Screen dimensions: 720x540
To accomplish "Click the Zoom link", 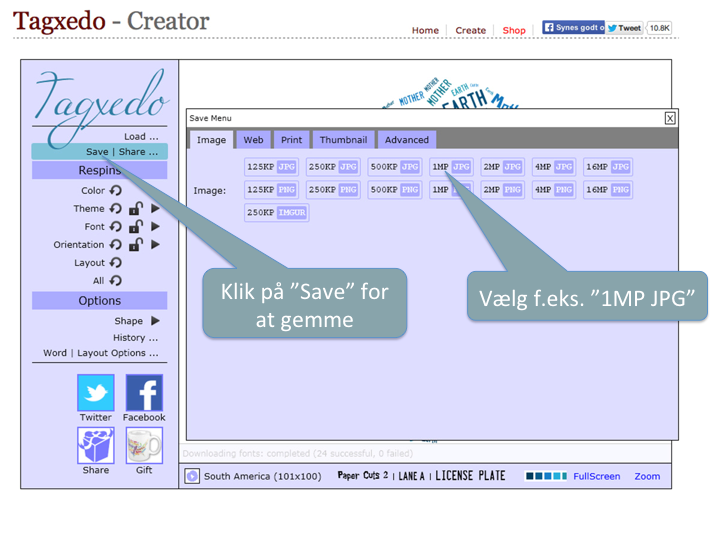I will coord(647,476).
